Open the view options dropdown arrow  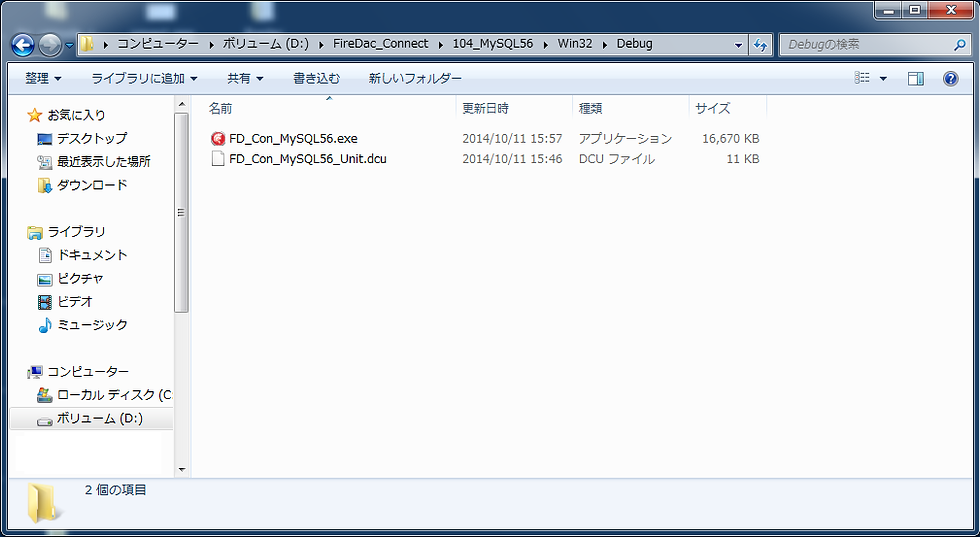tap(883, 79)
